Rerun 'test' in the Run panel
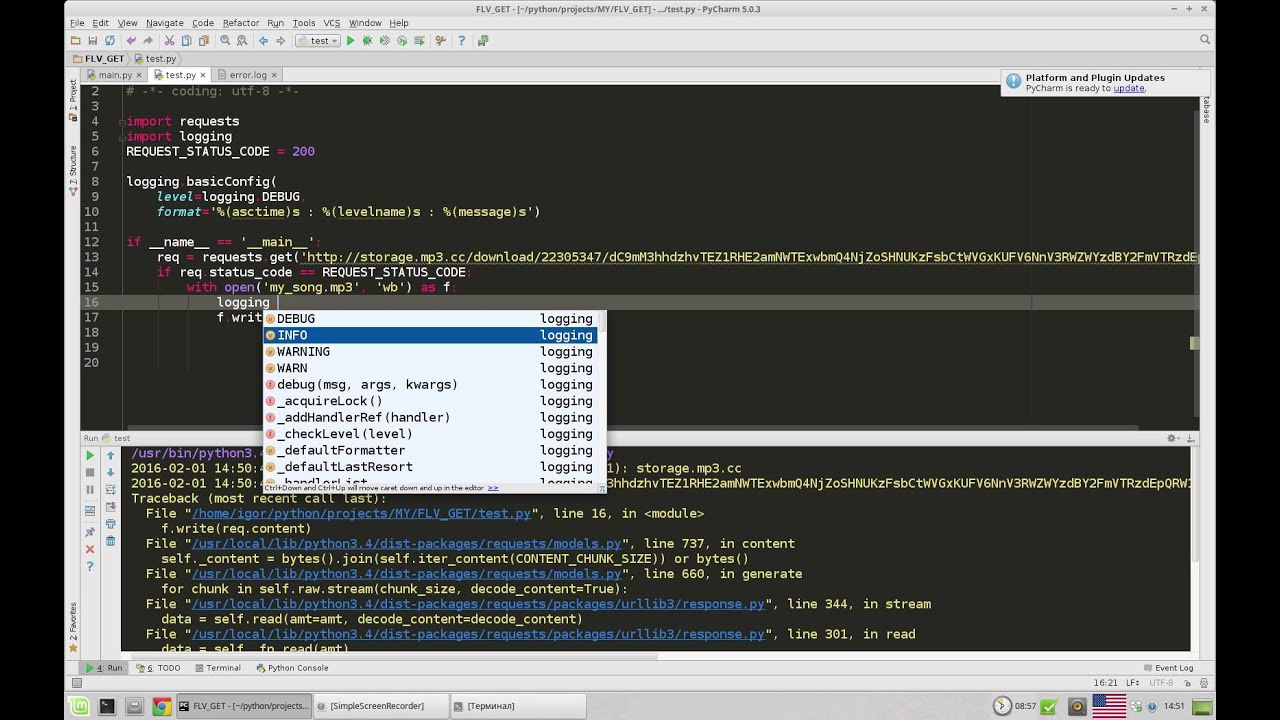 click(x=90, y=455)
